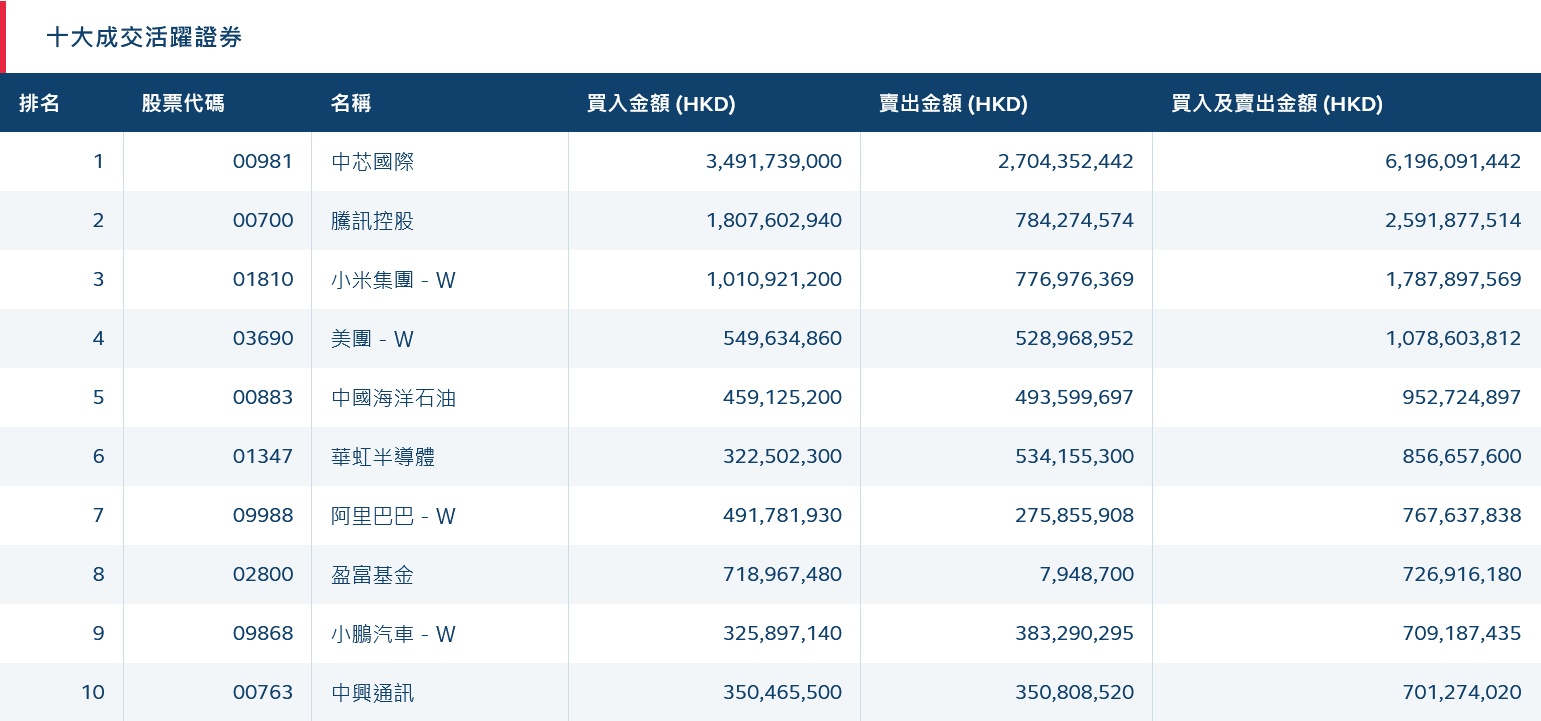This screenshot has width=1541, height=721.
Task: Click rank number 10 in the 中興通訊 row
Action: point(93,692)
